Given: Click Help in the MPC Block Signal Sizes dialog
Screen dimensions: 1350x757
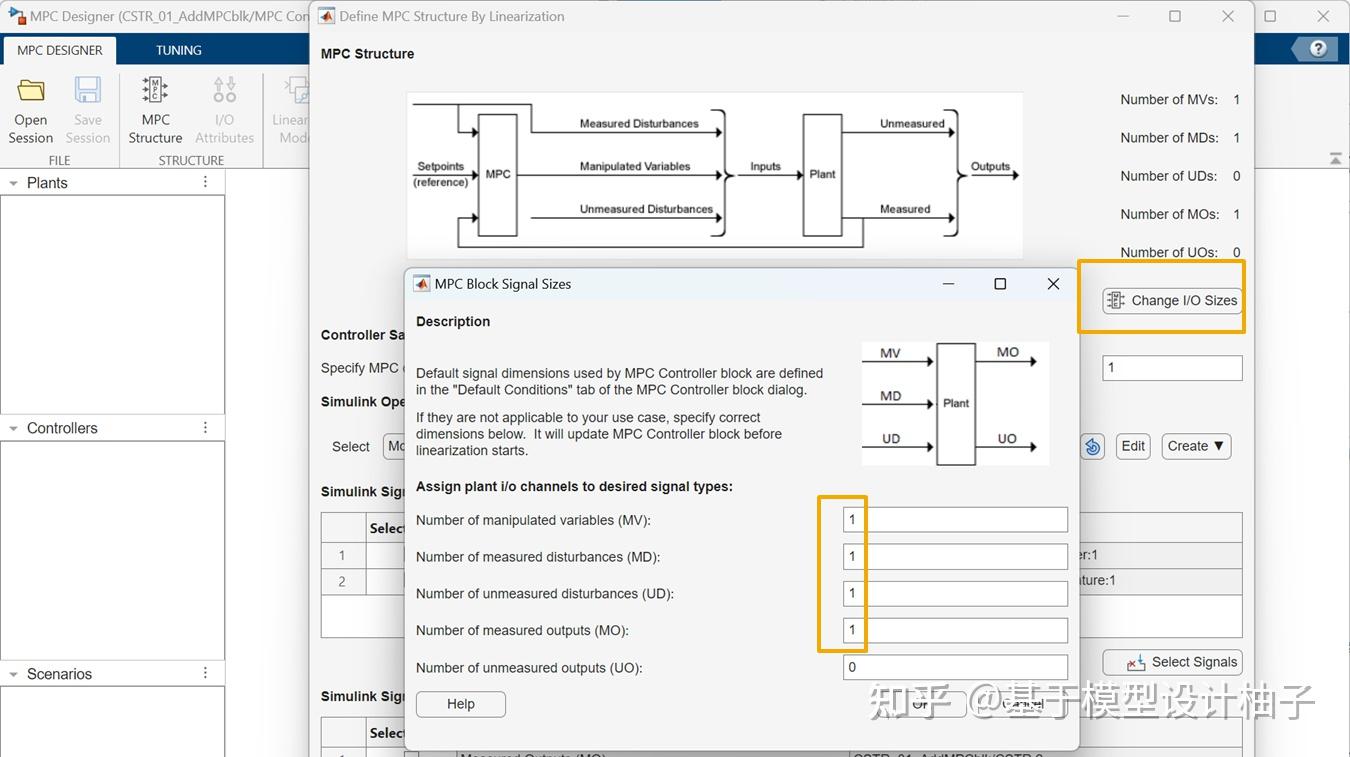Looking at the screenshot, I should point(460,704).
